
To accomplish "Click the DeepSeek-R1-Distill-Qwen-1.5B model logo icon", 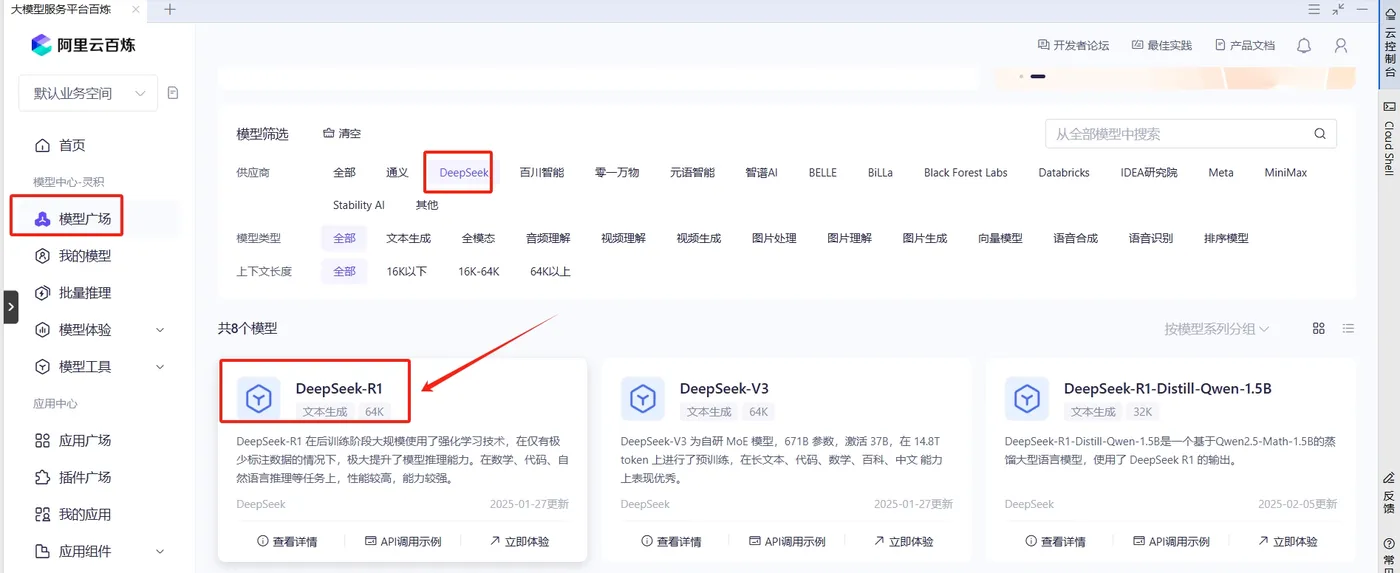I will (x=1027, y=399).
